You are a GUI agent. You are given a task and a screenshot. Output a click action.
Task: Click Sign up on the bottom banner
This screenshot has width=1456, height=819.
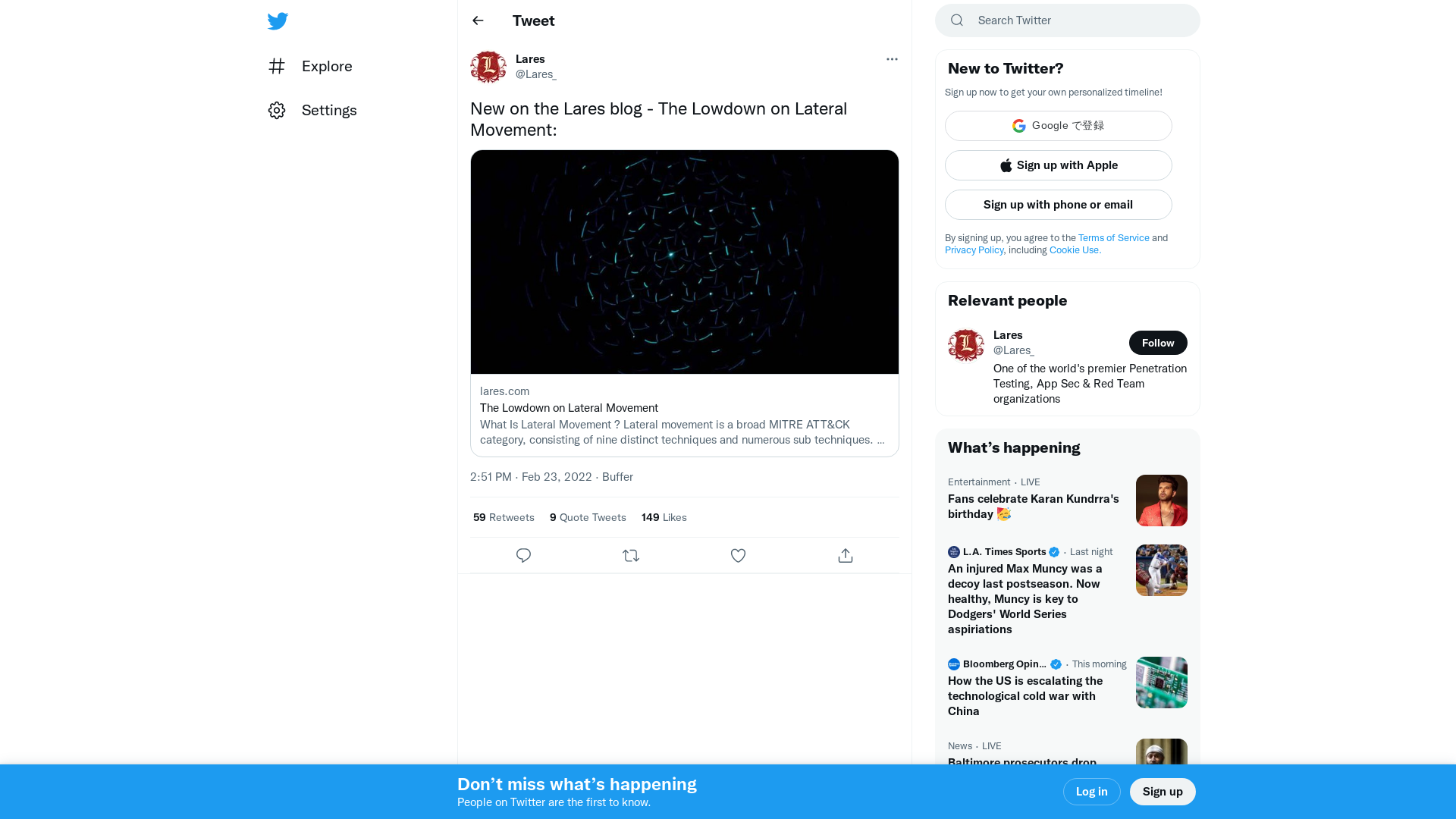[1163, 792]
